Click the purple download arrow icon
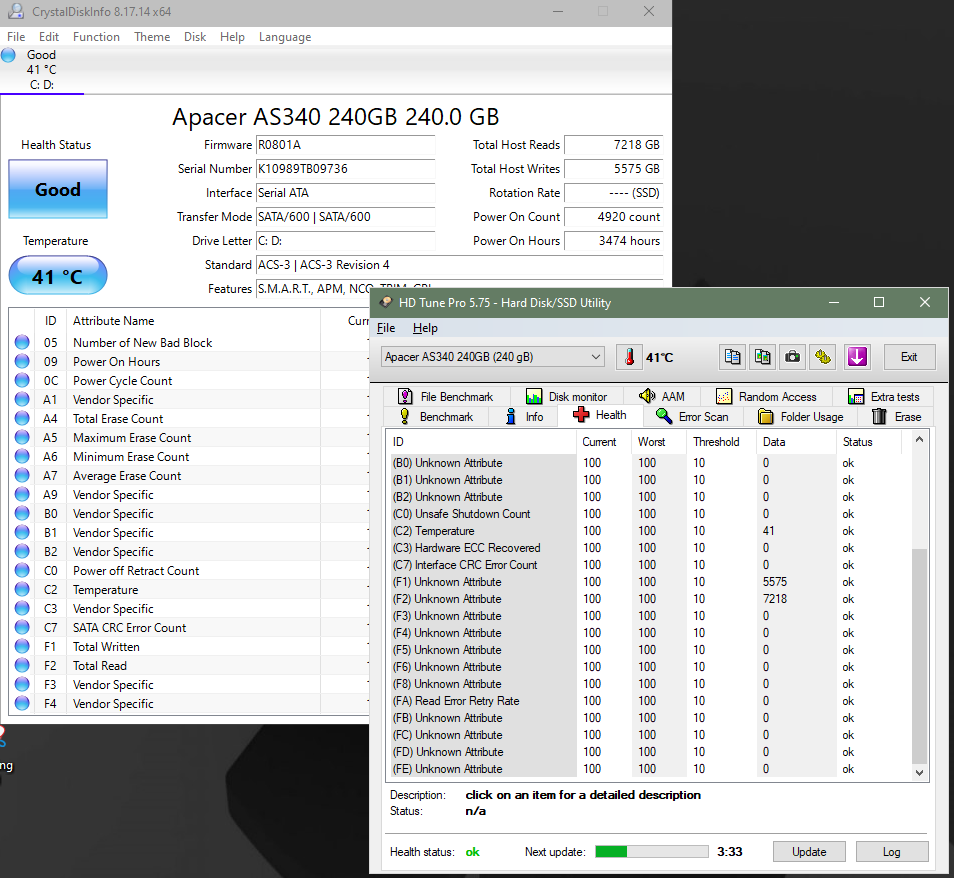The height and width of the screenshot is (878, 954). point(857,357)
